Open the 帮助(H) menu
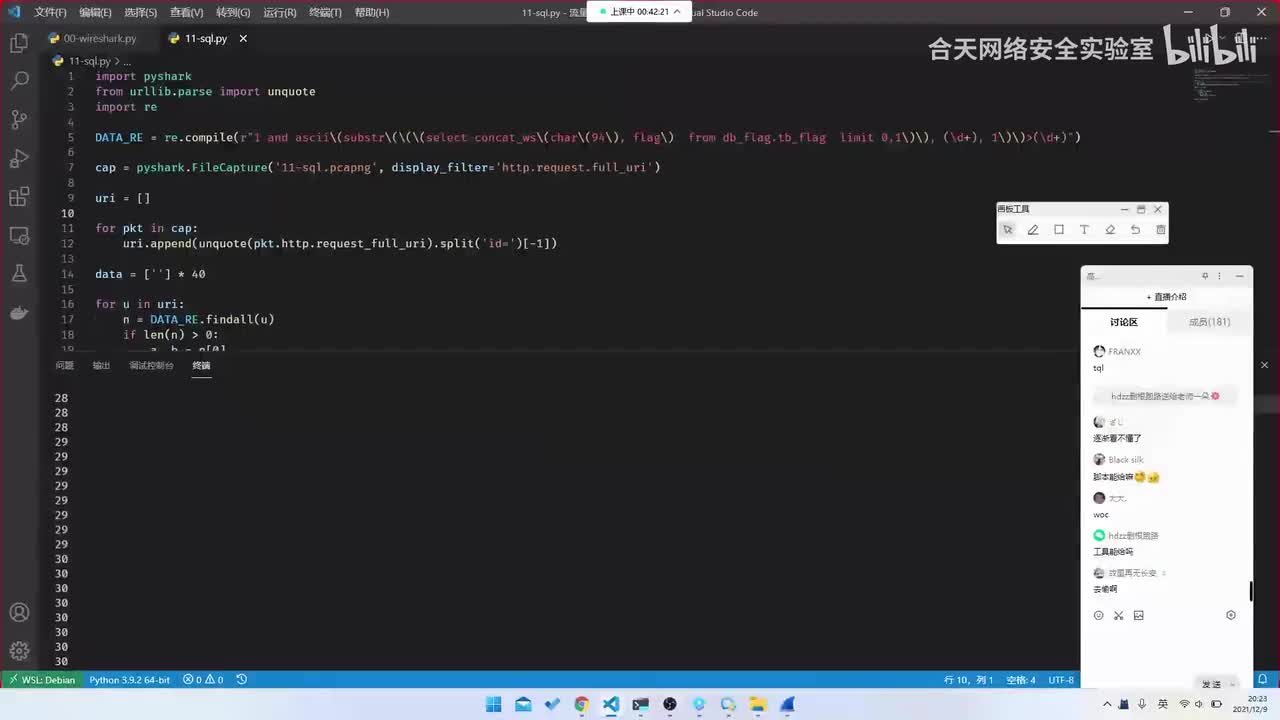 (x=371, y=13)
